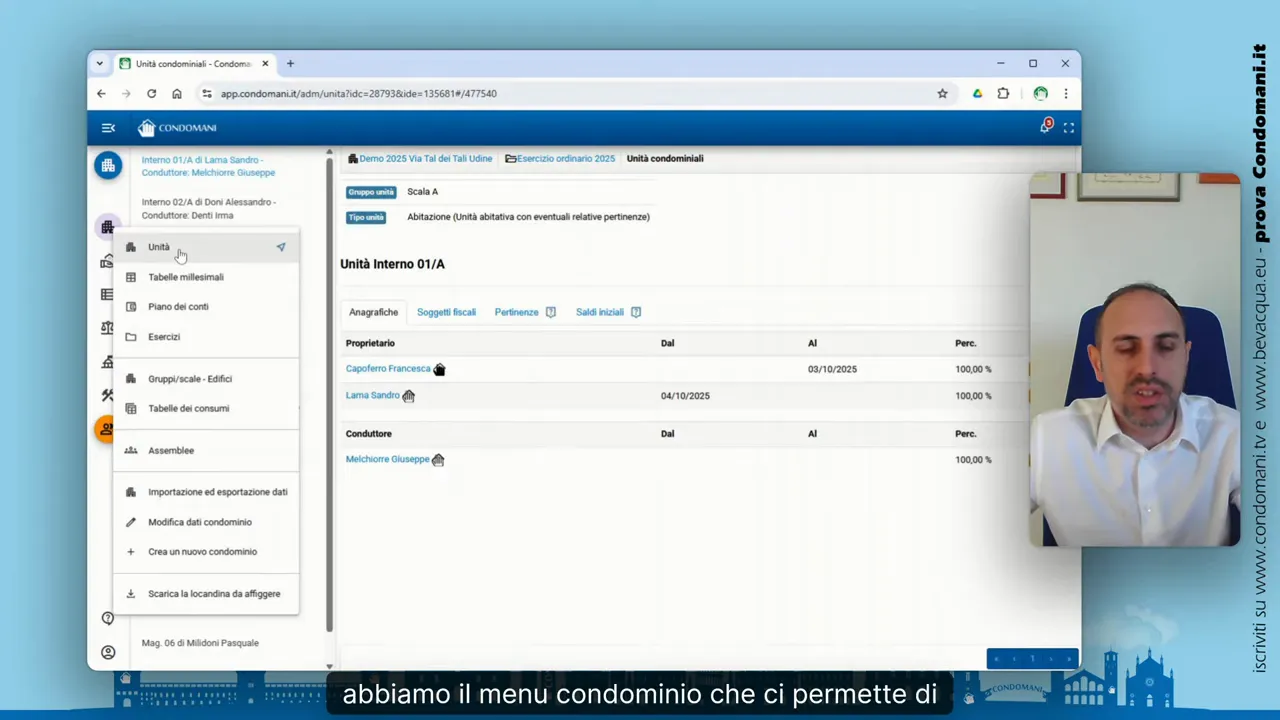
Task: Open the notifications bell
Action: point(1045,127)
